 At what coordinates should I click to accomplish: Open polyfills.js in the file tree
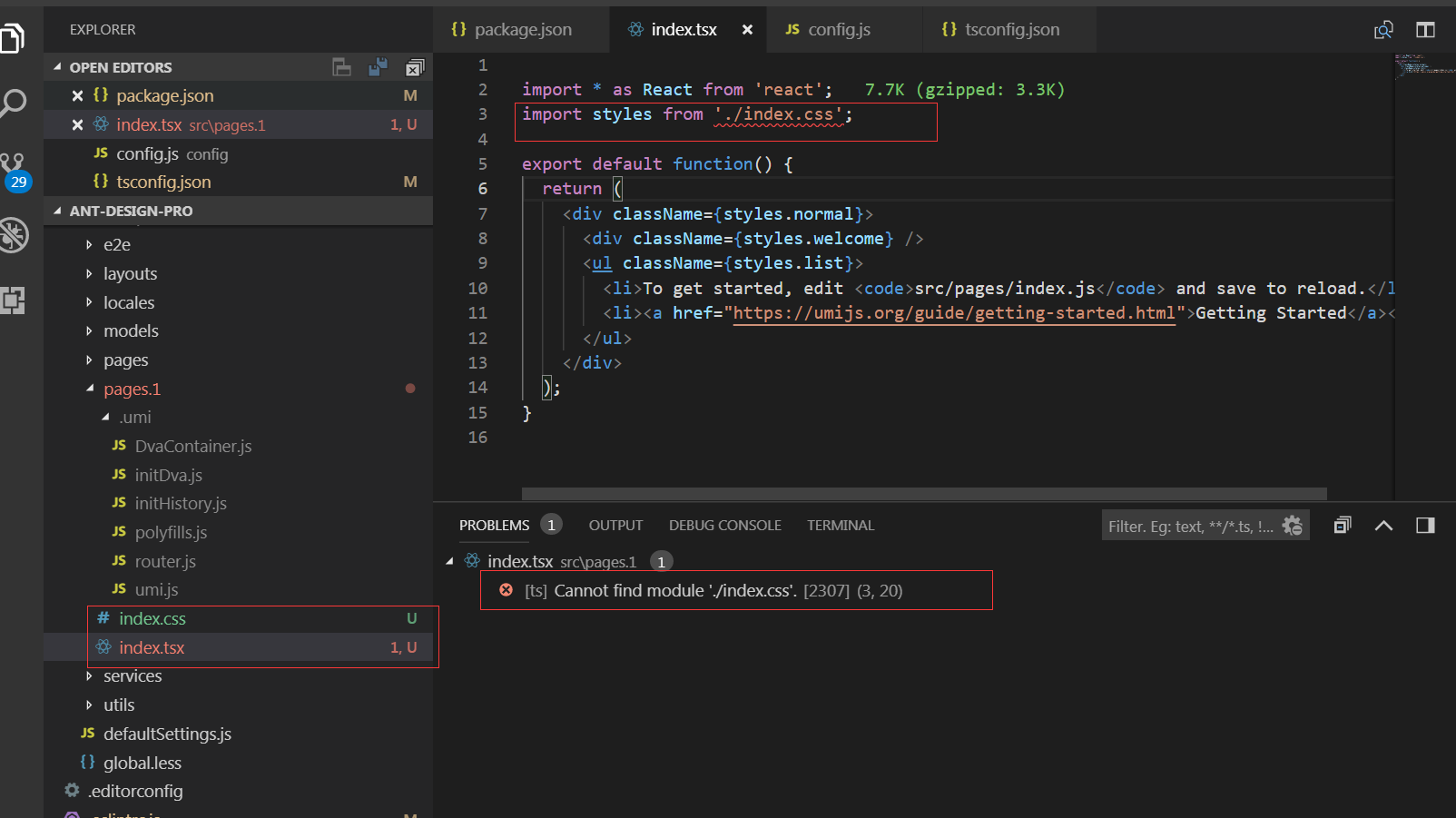coord(171,532)
